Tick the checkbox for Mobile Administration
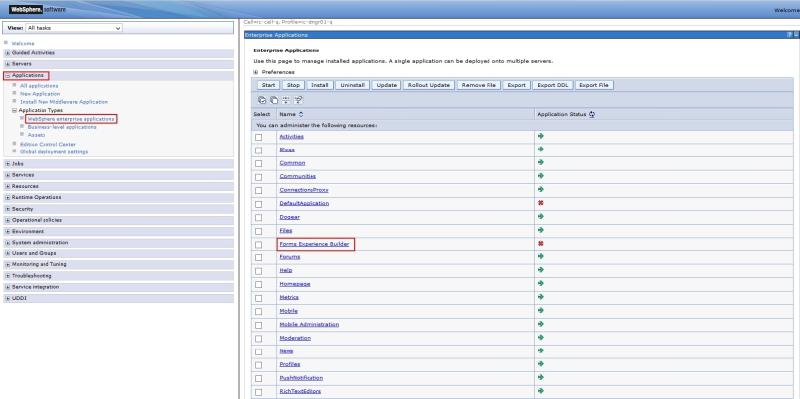Screen dimensions: 800x399 (x=259, y=325)
